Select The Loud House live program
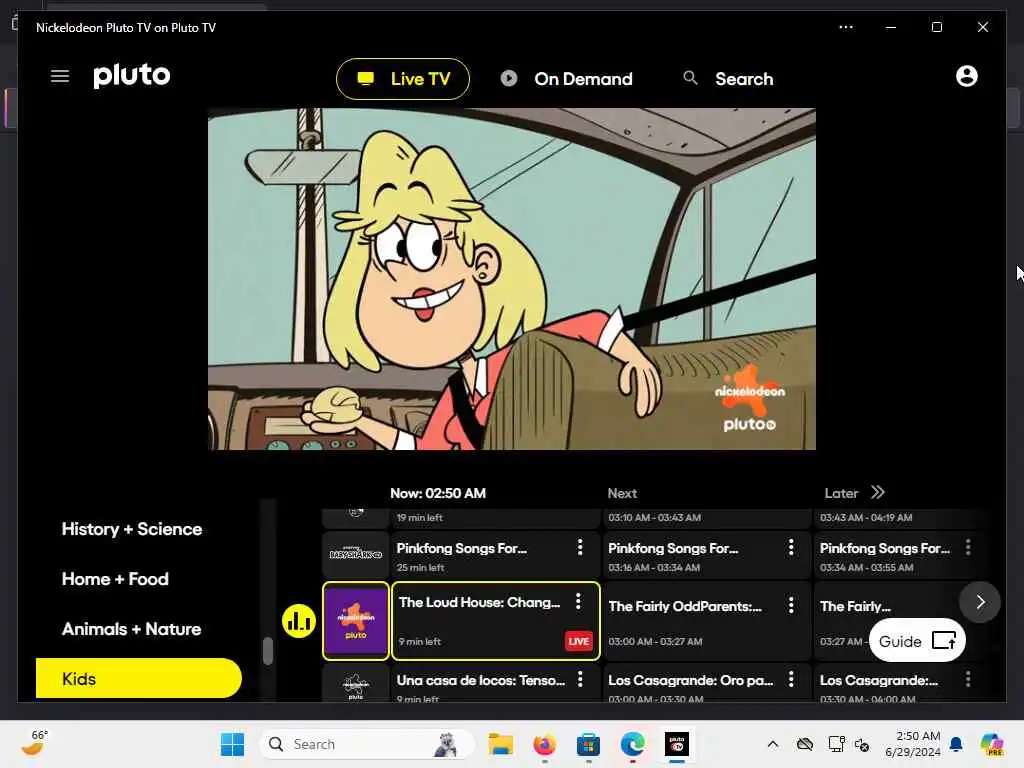Viewport: 1024px width, 768px height. [496, 621]
